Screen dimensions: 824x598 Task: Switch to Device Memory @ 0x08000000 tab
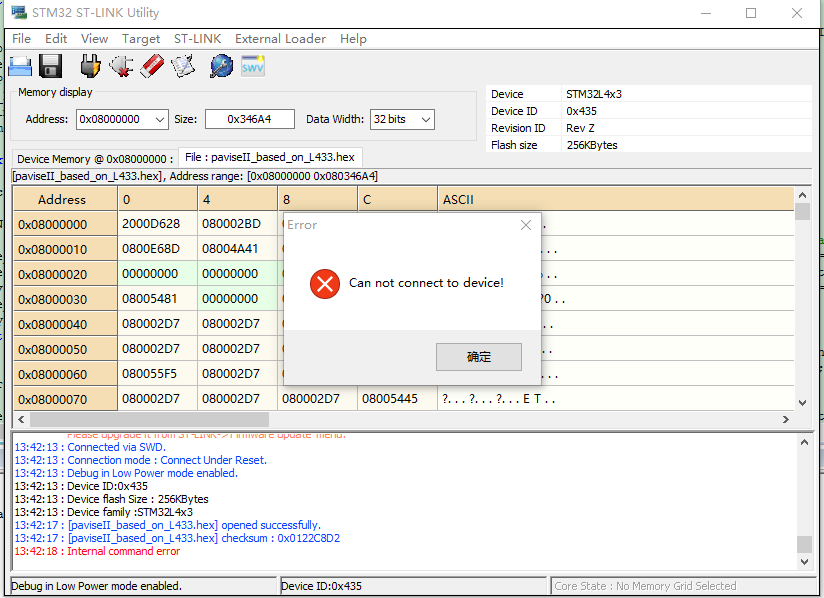click(x=95, y=159)
